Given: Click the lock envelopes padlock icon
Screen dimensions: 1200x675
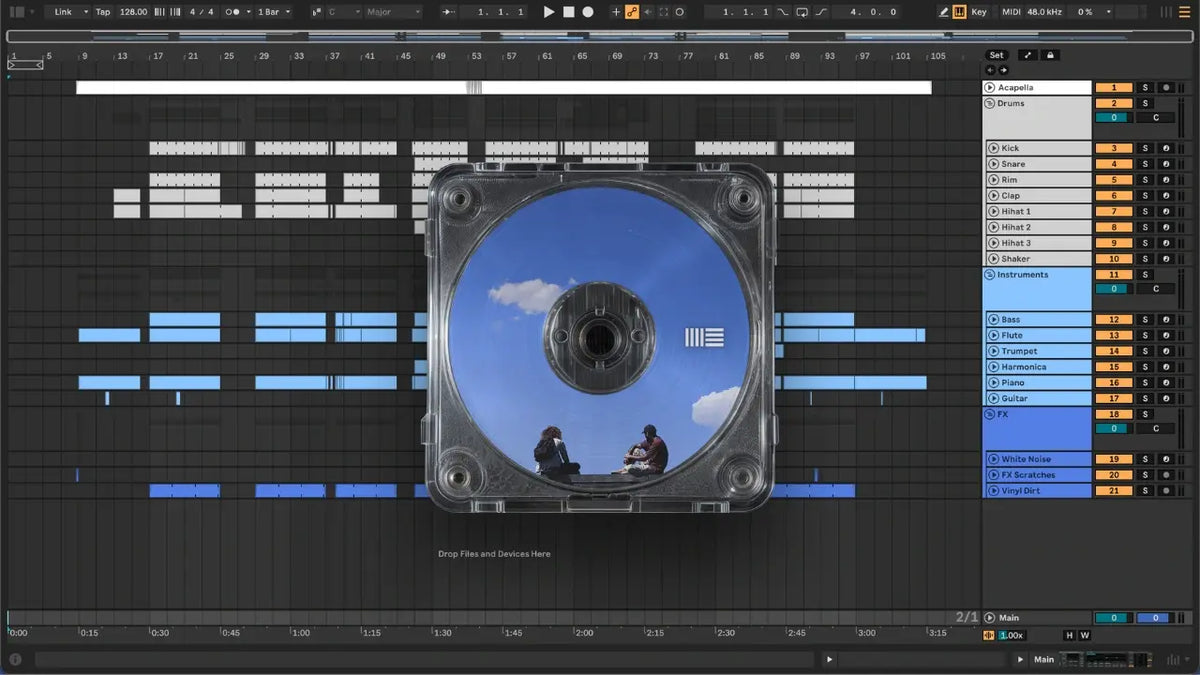Looking at the screenshot, I should click(1051, 55).
